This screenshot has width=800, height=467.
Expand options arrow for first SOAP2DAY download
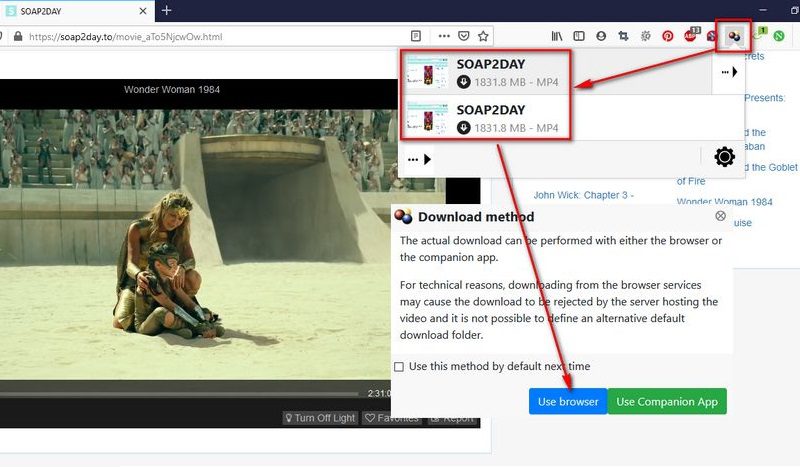point(730,72)
